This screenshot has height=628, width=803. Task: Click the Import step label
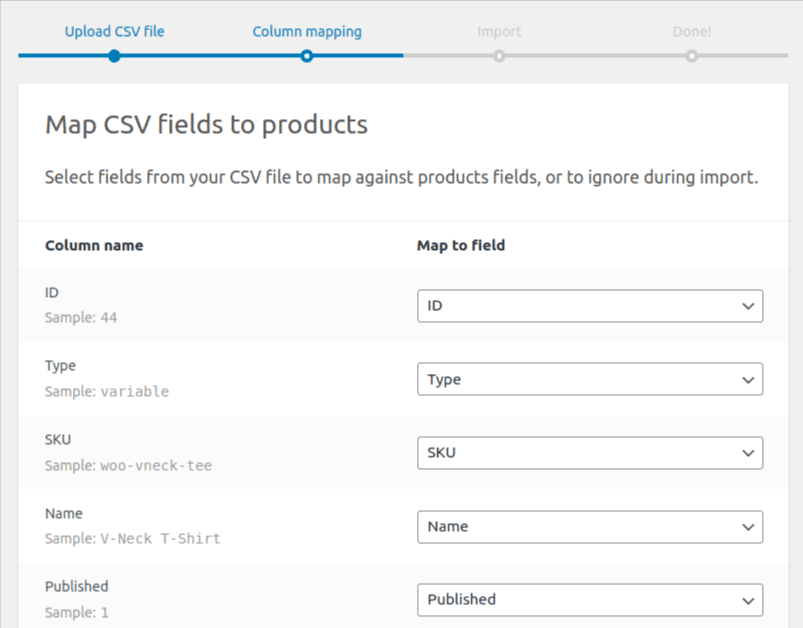point(499,31)
